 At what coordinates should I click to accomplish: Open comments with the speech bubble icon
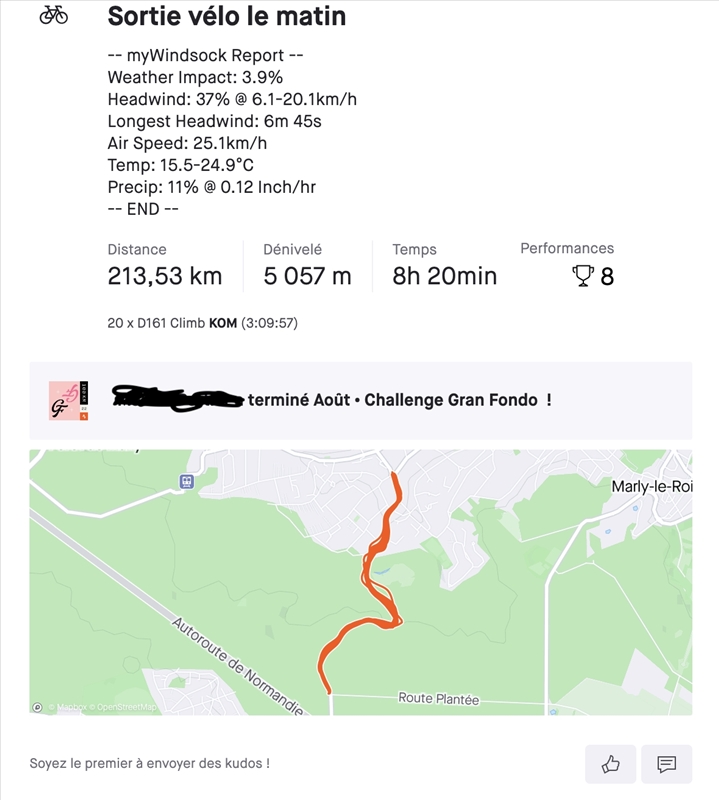[x=666, y=765]
